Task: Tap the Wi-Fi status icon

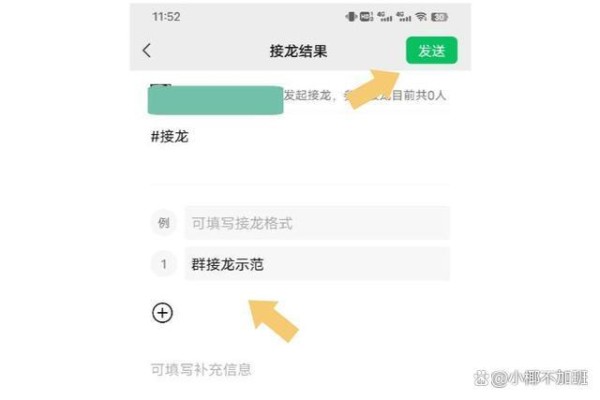Action: (x=421, y=16)
